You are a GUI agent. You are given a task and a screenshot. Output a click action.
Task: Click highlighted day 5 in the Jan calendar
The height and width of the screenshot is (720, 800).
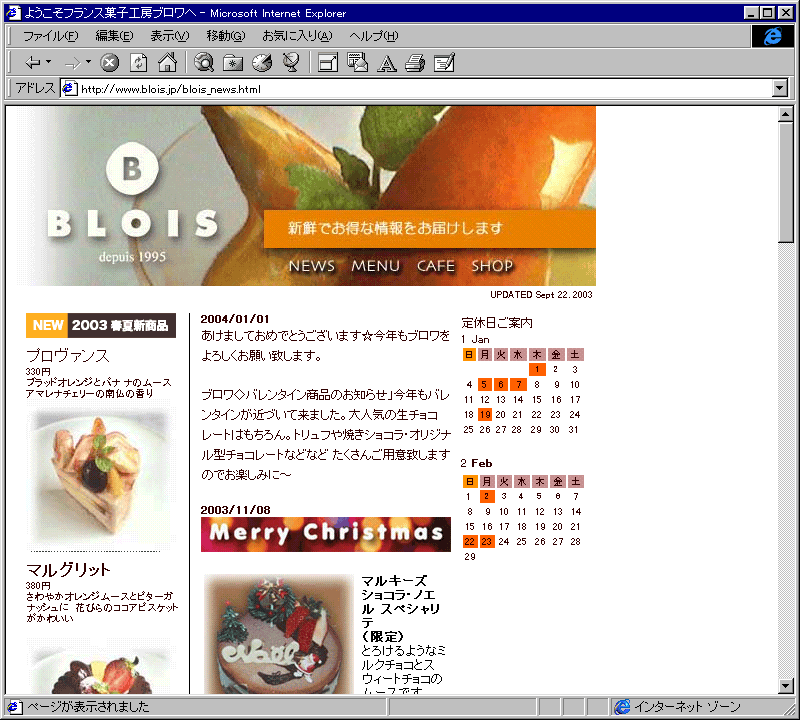[485, 384]
